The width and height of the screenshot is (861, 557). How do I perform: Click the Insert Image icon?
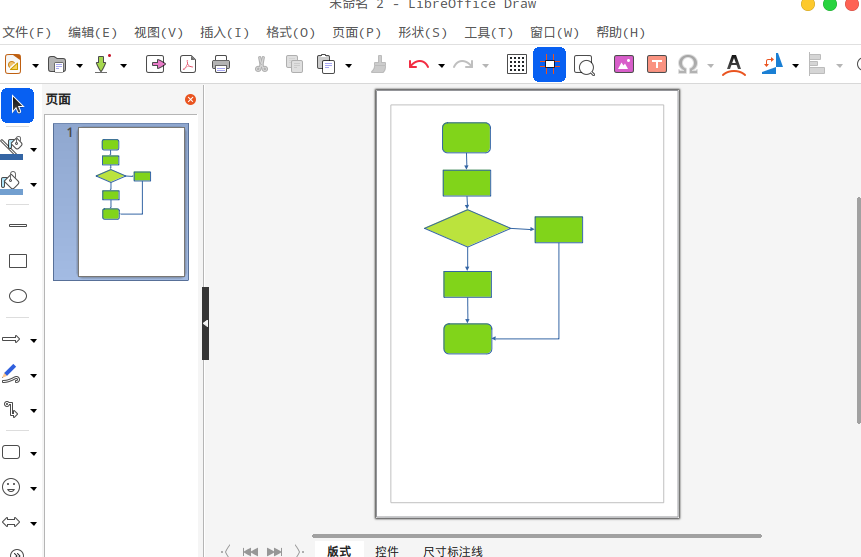click(624, 65)
